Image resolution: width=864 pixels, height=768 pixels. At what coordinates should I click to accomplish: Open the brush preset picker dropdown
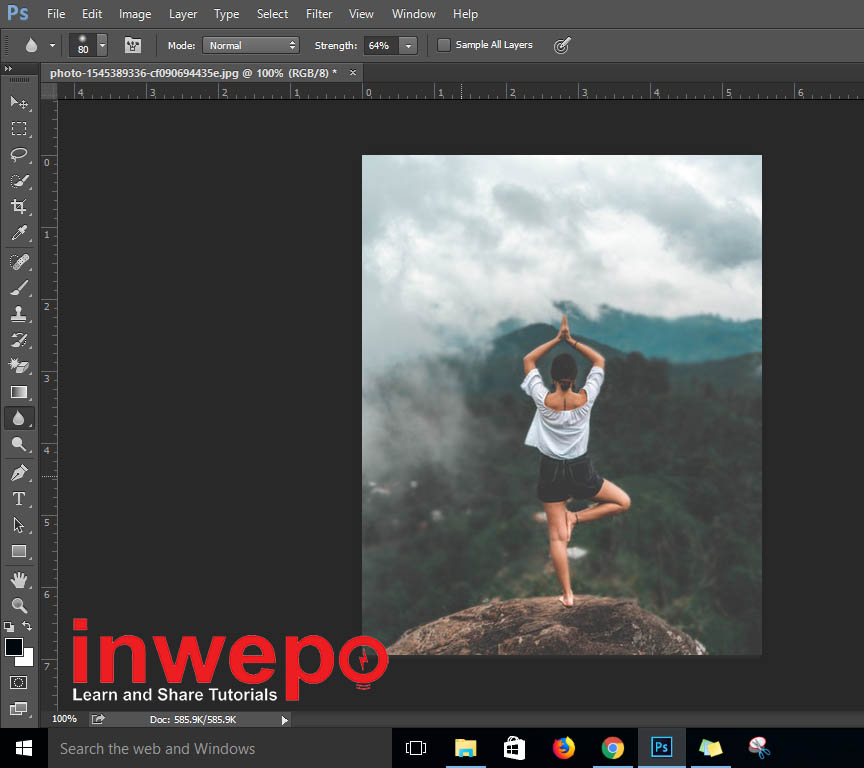point(102,45)
